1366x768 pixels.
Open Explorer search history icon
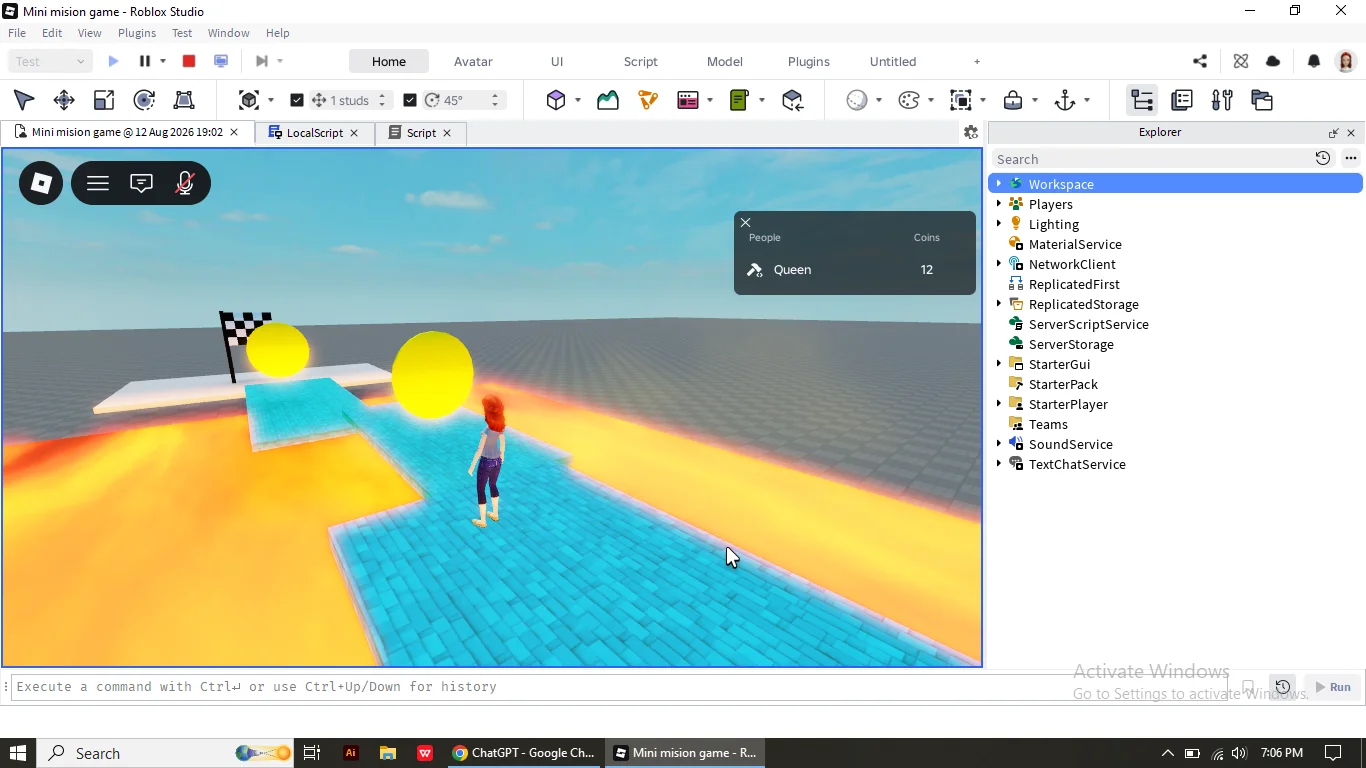tap(1323, 158)
